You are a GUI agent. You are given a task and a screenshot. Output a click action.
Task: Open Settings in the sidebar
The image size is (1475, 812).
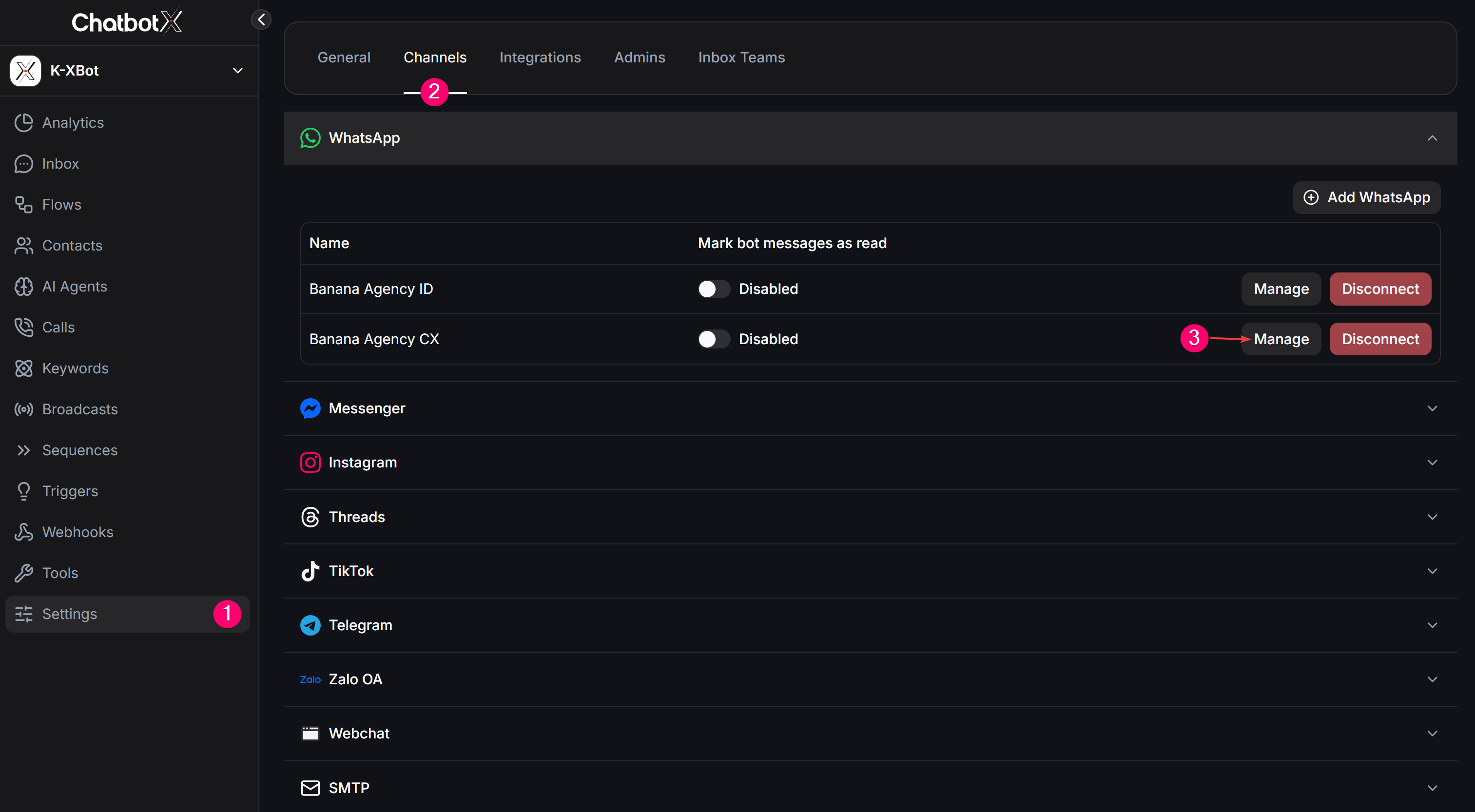point(128,614)
